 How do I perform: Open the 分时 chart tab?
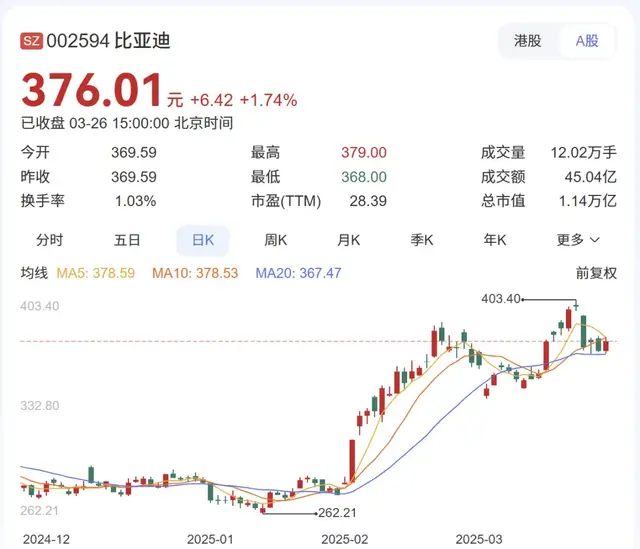tap(50, 240)
